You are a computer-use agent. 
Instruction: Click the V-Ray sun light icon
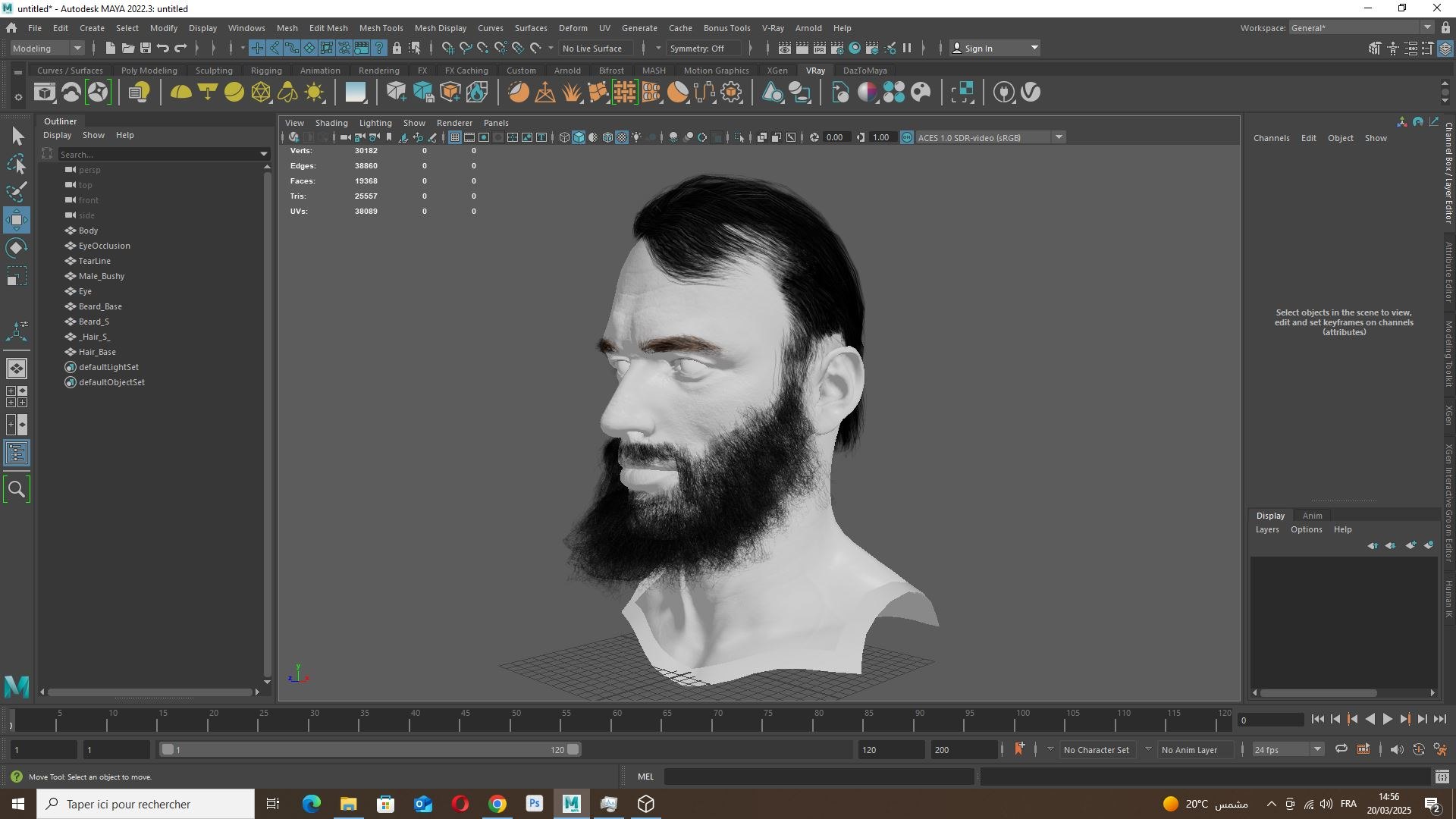[314, 93]
